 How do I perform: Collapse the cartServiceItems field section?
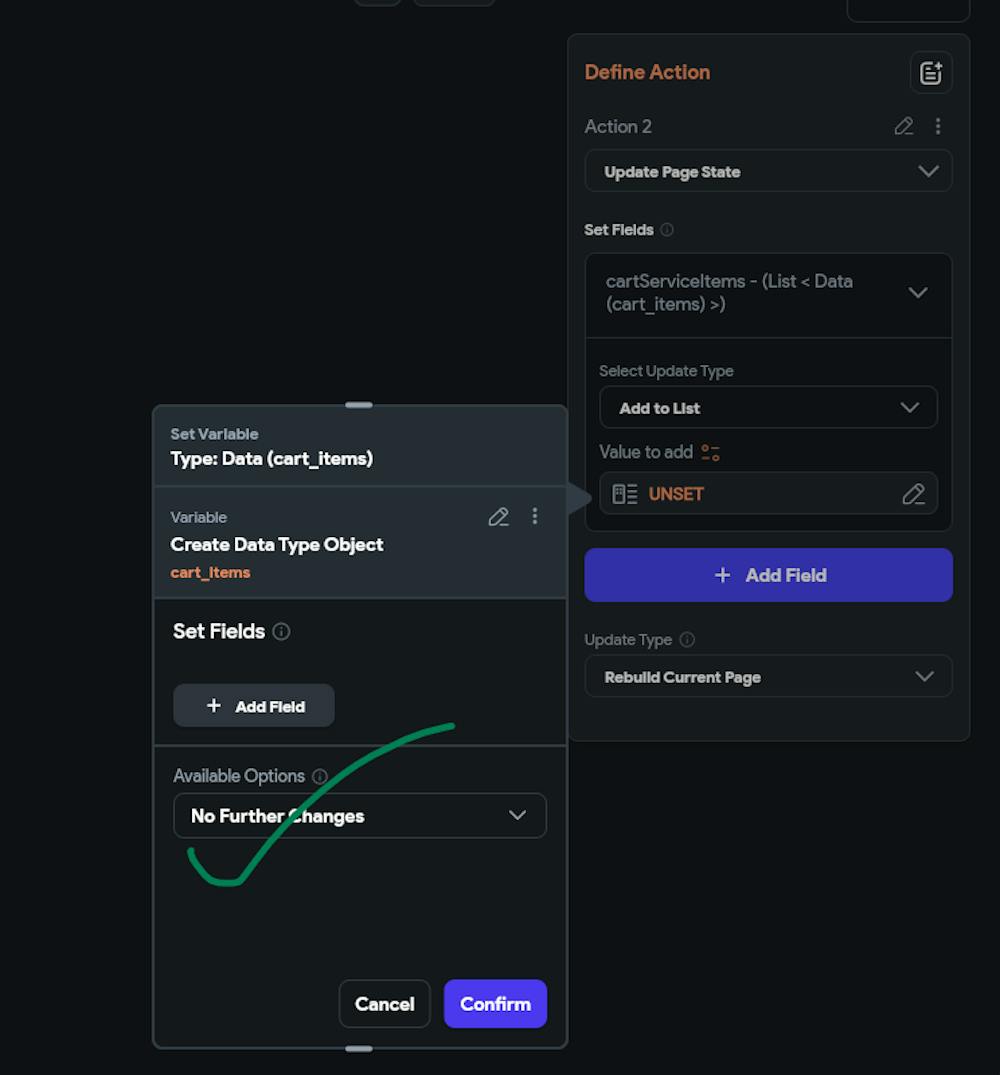[917, 293]
